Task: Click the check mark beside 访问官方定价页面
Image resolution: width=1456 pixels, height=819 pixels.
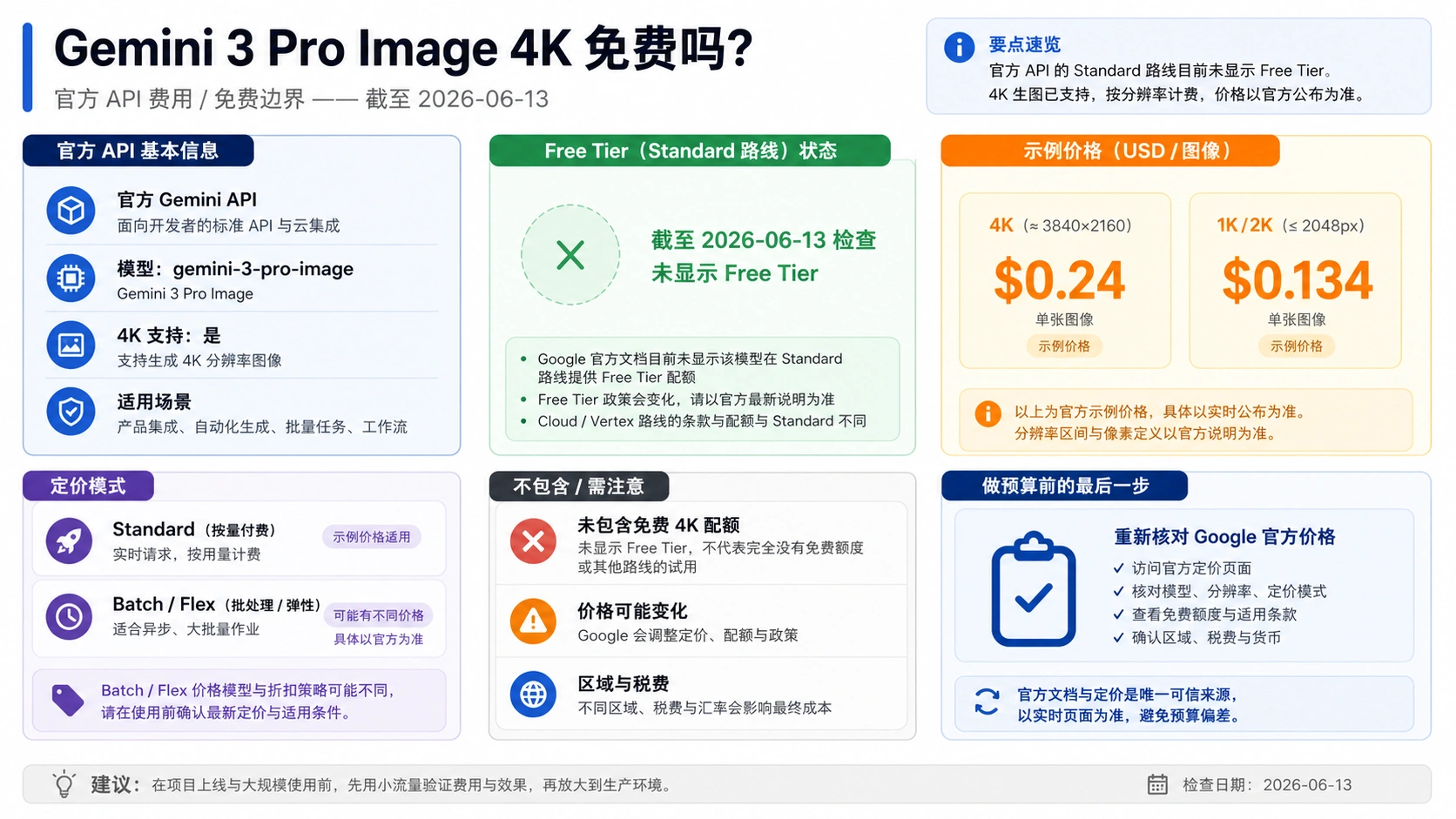Action: [x=1119, y=568]
